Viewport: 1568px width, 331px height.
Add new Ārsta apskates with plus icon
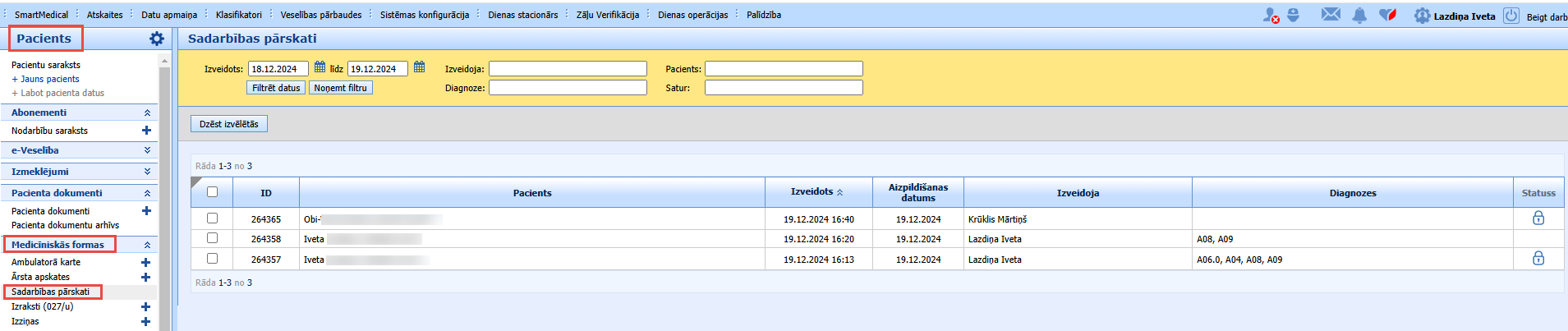[x=145, y=278]
